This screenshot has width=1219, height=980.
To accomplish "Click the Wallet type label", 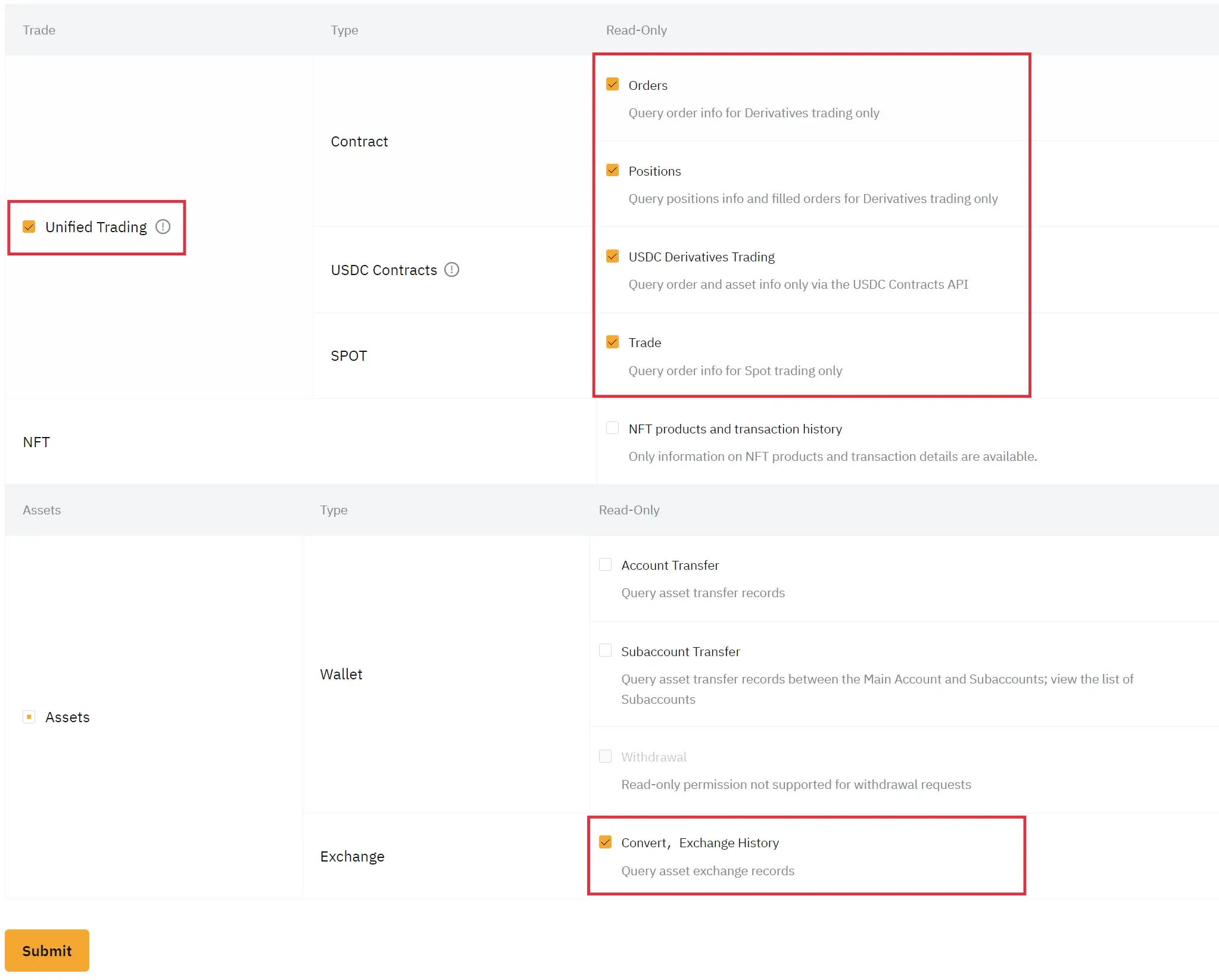I will click(341, 673).
